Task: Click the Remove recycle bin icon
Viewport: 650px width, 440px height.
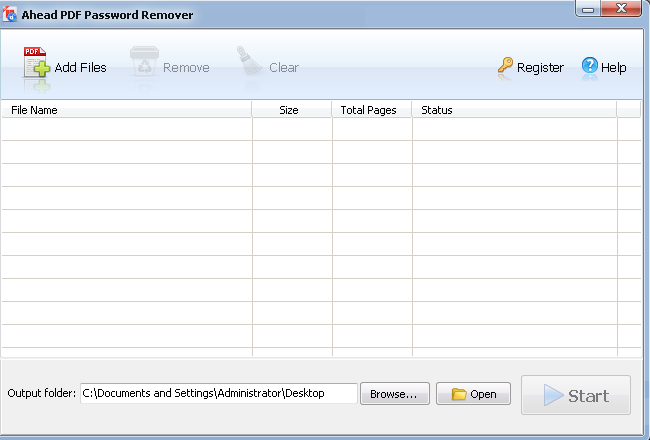Action: point(144,61)
